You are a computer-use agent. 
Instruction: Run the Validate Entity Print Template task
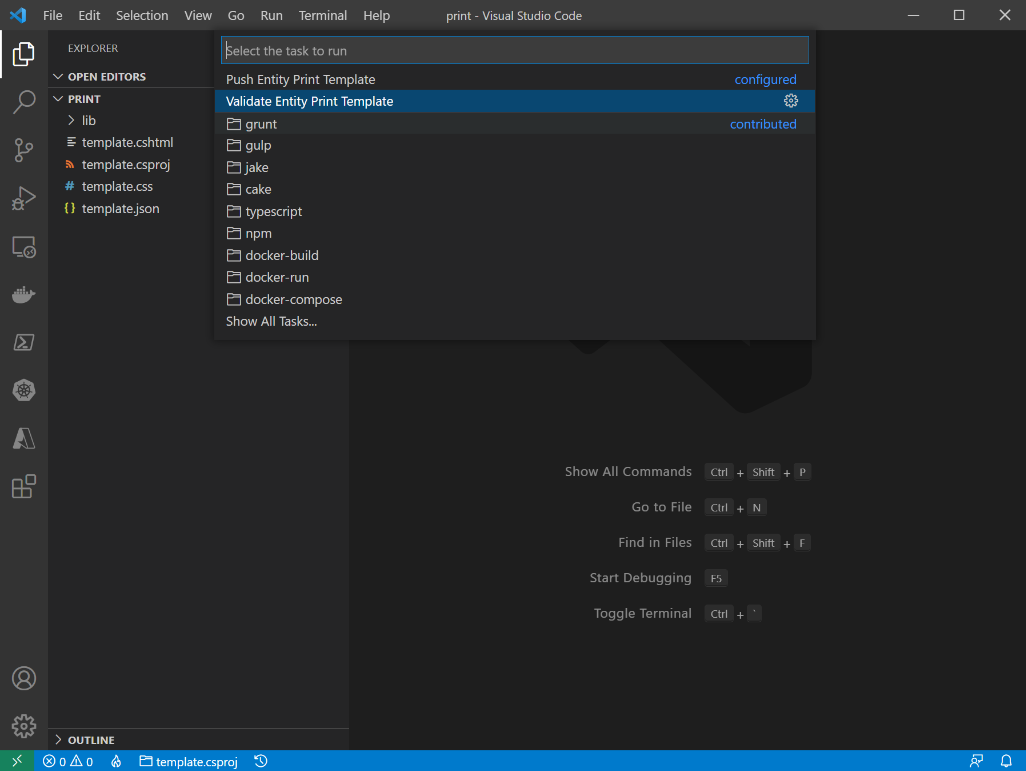[515, 101]
